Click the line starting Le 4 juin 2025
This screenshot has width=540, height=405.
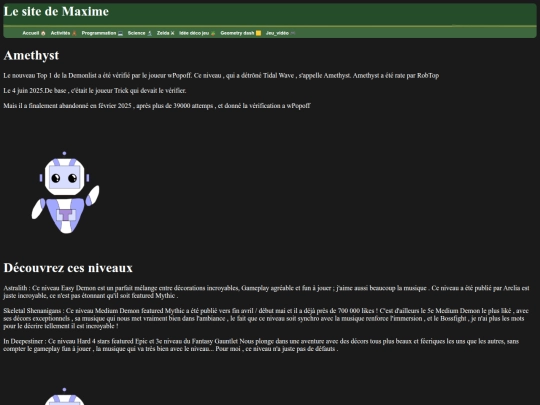point(95,91)
